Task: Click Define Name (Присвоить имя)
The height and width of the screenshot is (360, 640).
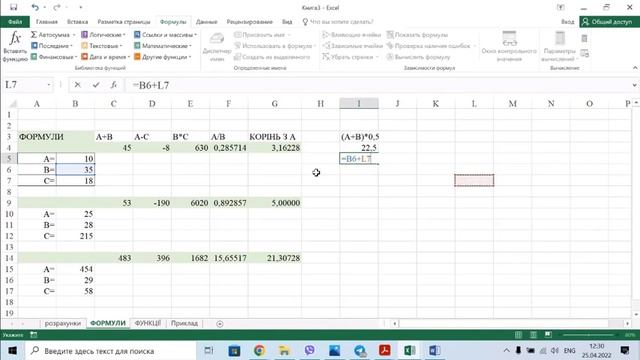Action: tap(262, 35)
